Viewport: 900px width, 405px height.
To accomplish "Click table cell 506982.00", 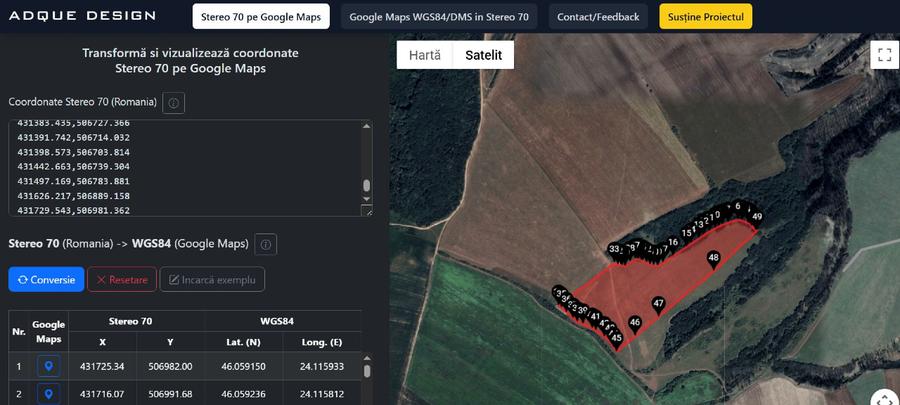I will [170, 366].
